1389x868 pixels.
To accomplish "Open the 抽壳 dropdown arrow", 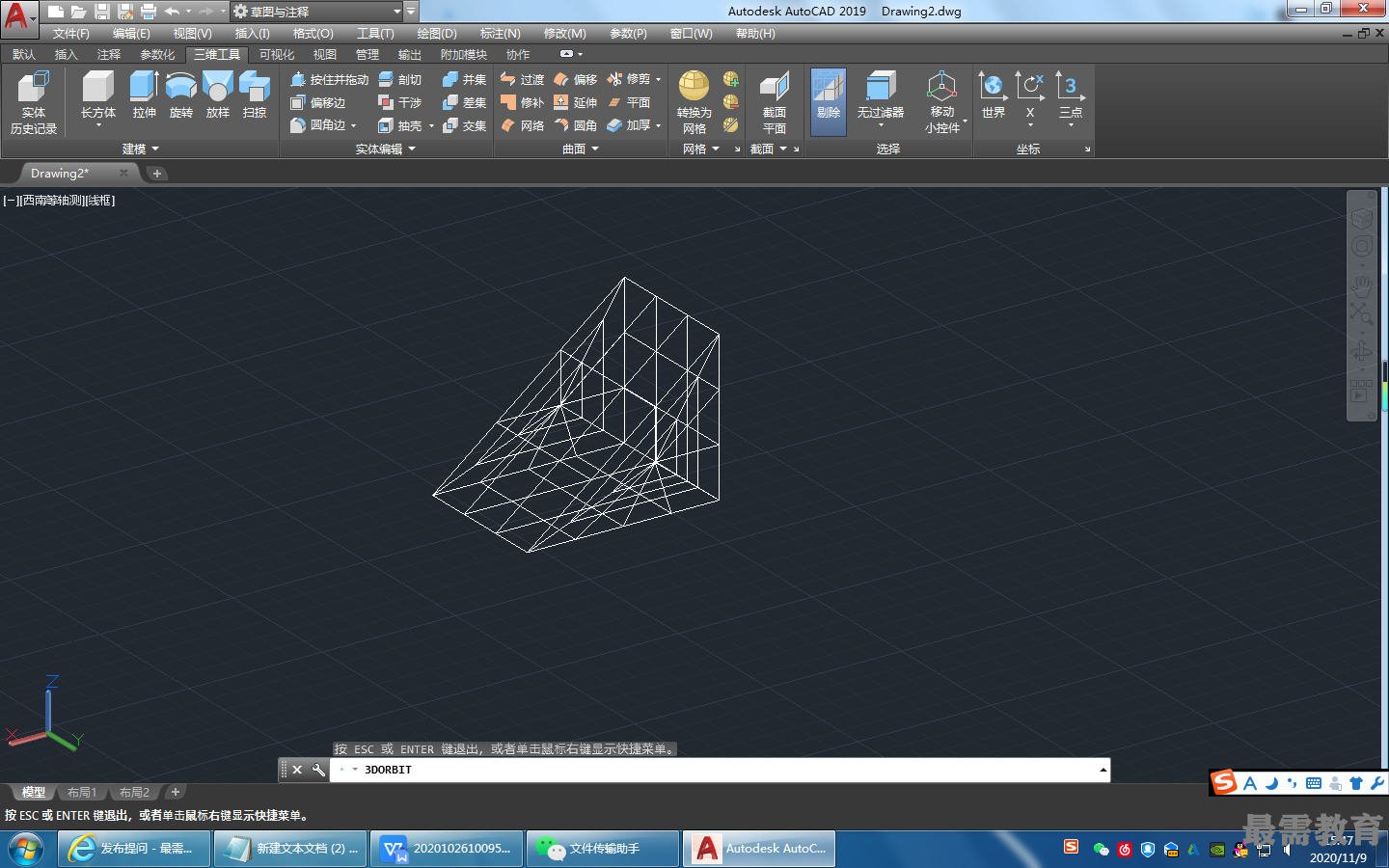I will tap(431, 125).
